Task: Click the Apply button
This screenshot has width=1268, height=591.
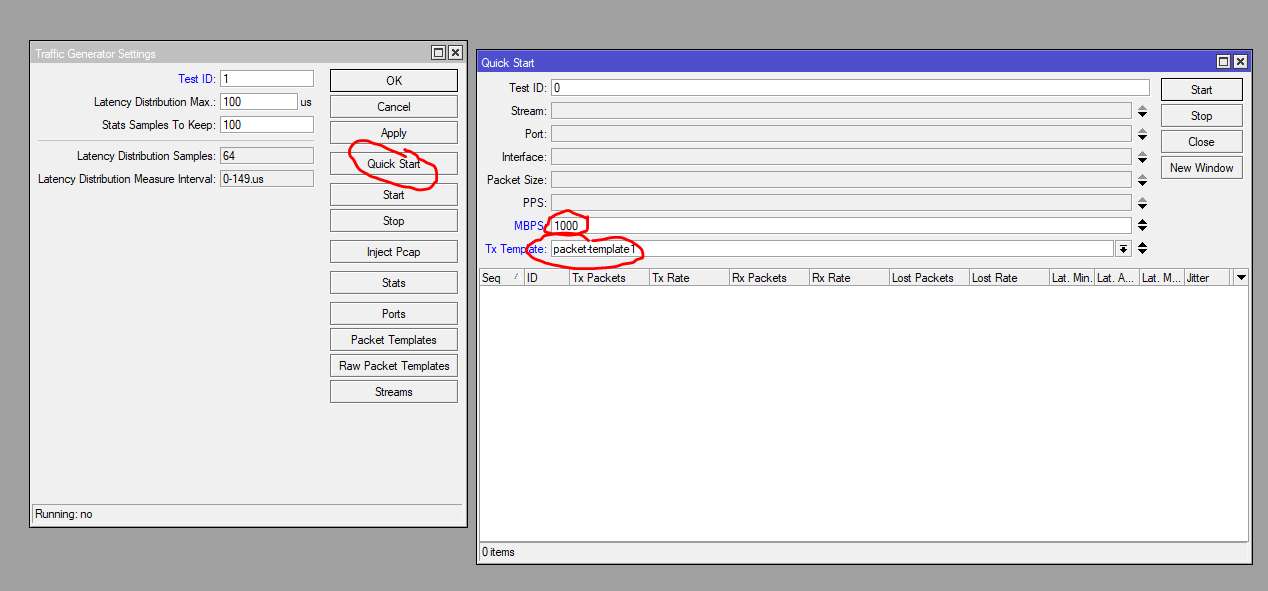Action: pos(394,133)
